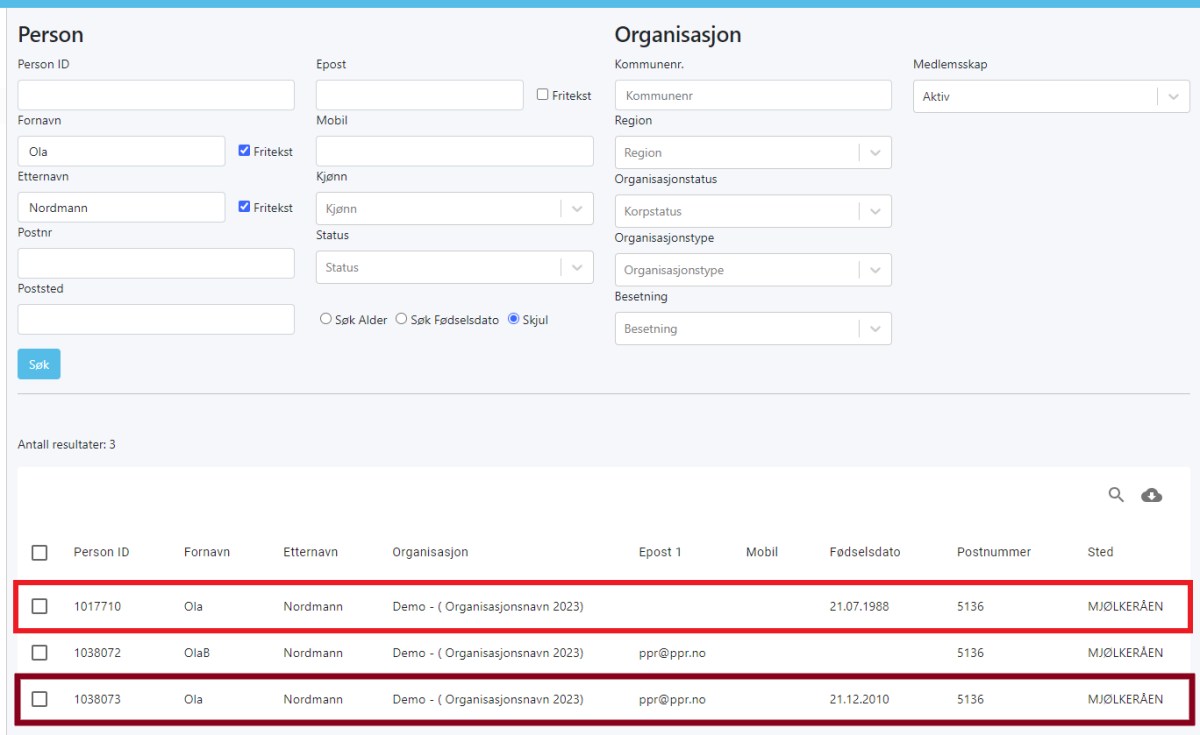1200x735 pixels.
Task: Select the Søk Alder radio button
Action: 325,319
